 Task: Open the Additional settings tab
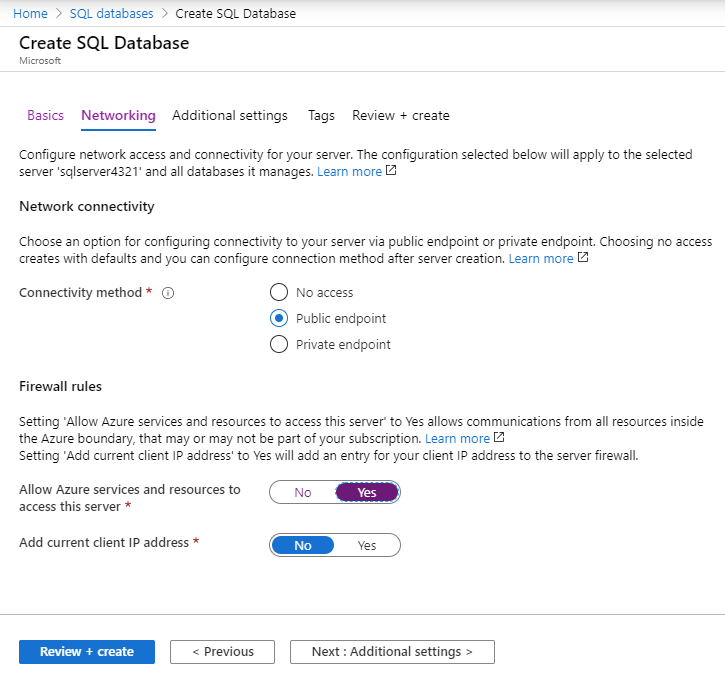coord(229,115)
